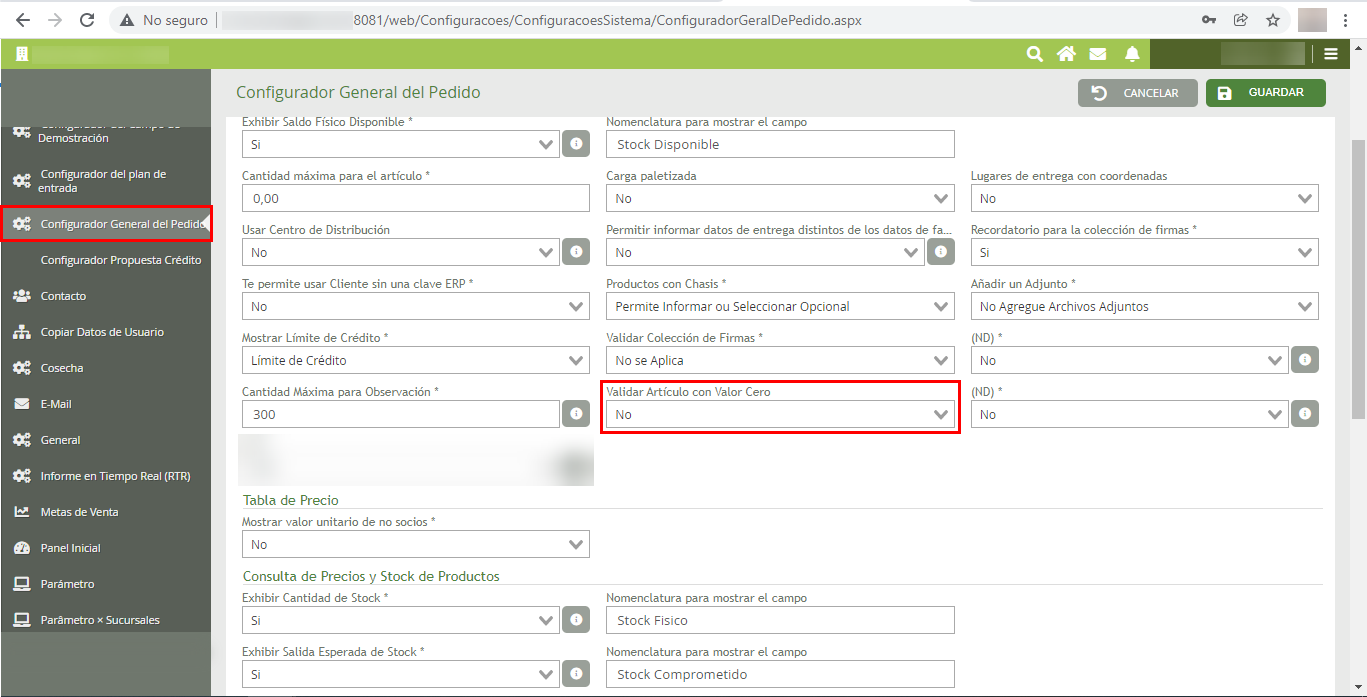Click the info icon beside Usar Centro de Distribución
The image size is (1367, 697).
576,252
